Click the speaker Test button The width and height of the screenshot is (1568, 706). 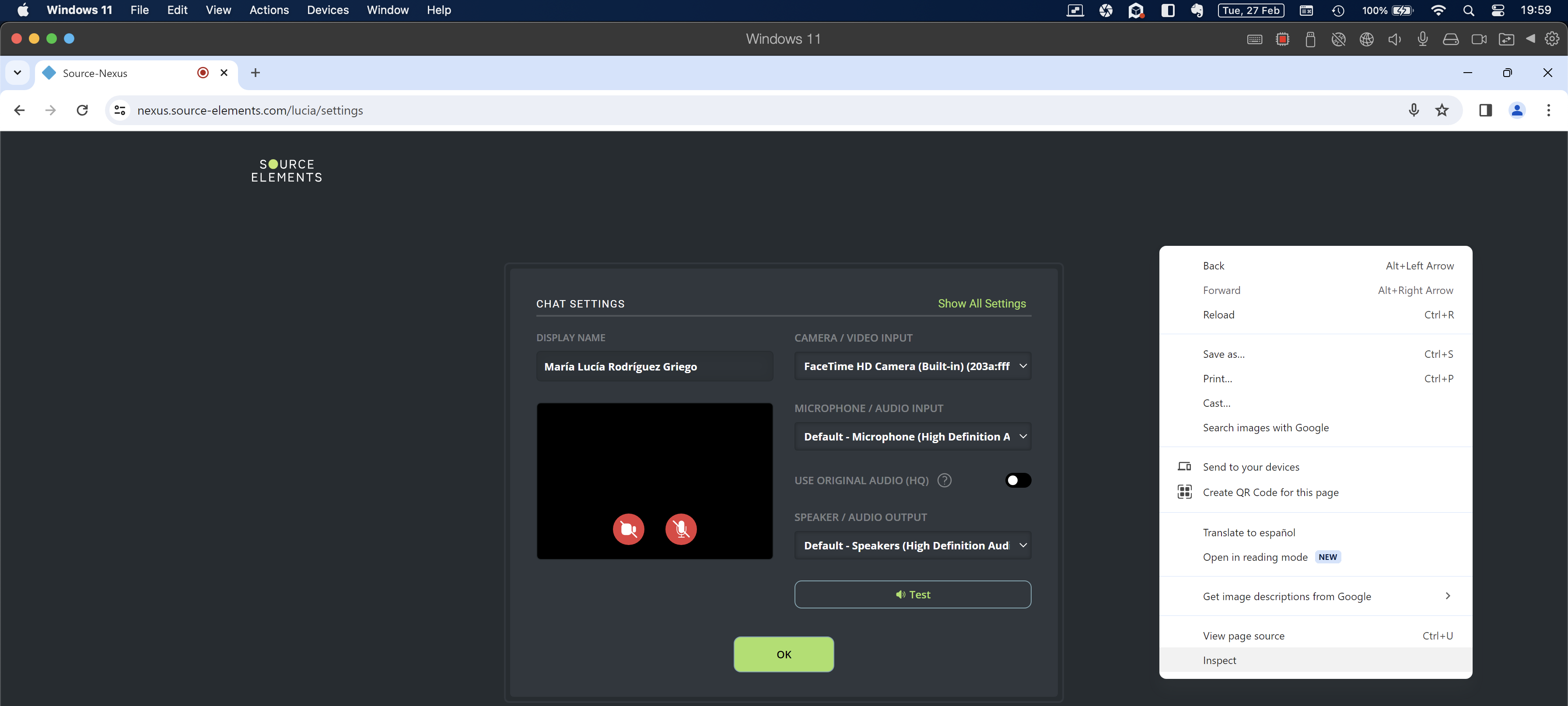912,594
